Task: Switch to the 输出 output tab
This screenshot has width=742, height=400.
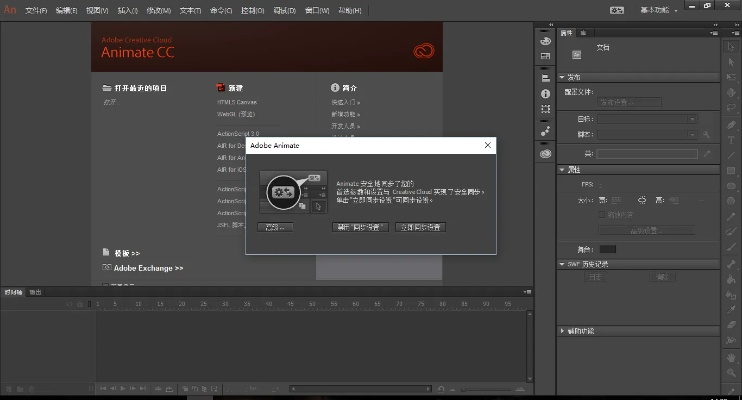Action: [x=35, y=292]
